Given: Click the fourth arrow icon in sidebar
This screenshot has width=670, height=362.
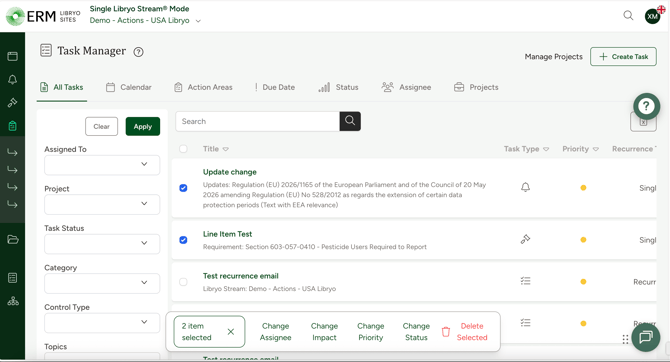Looking at the screenshot, I should pos(12,205).
